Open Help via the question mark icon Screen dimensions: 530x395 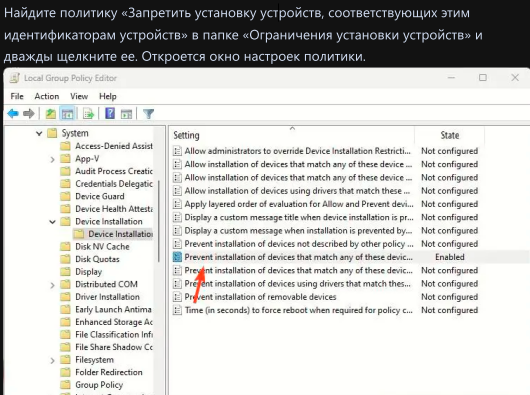click(110, 113)
